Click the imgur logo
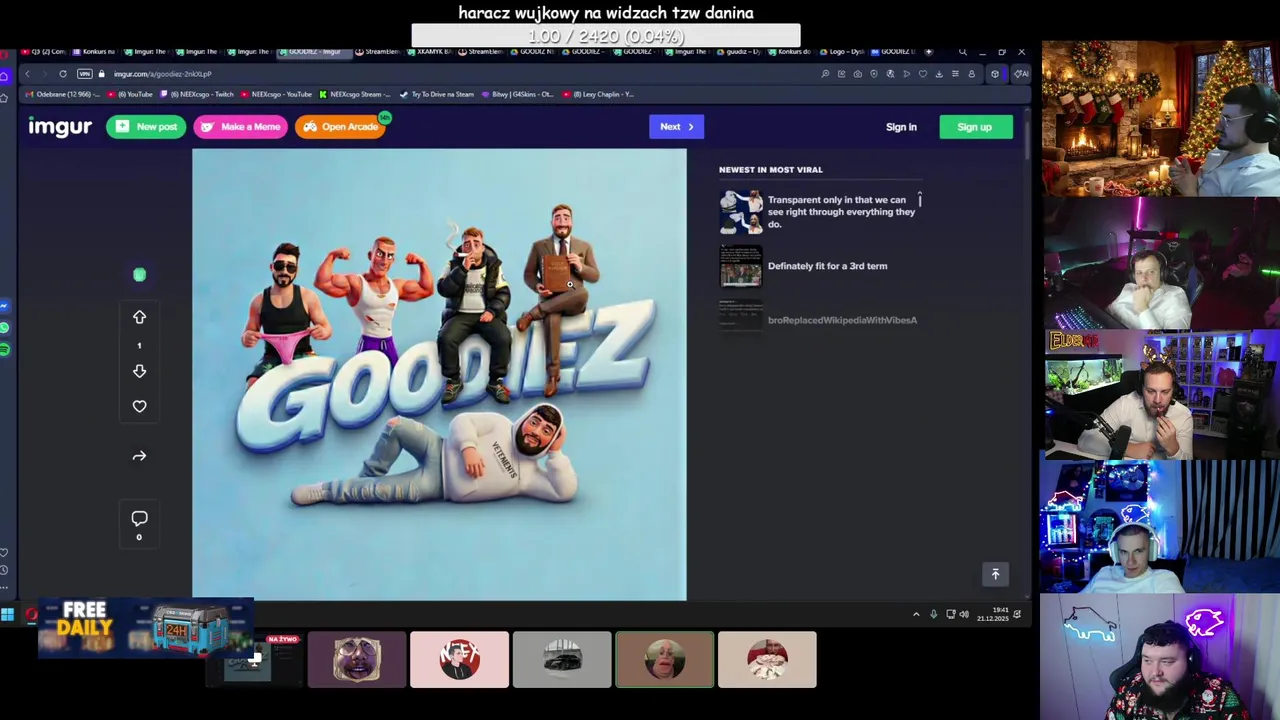 pyautogui.click(x=60, y=127)
